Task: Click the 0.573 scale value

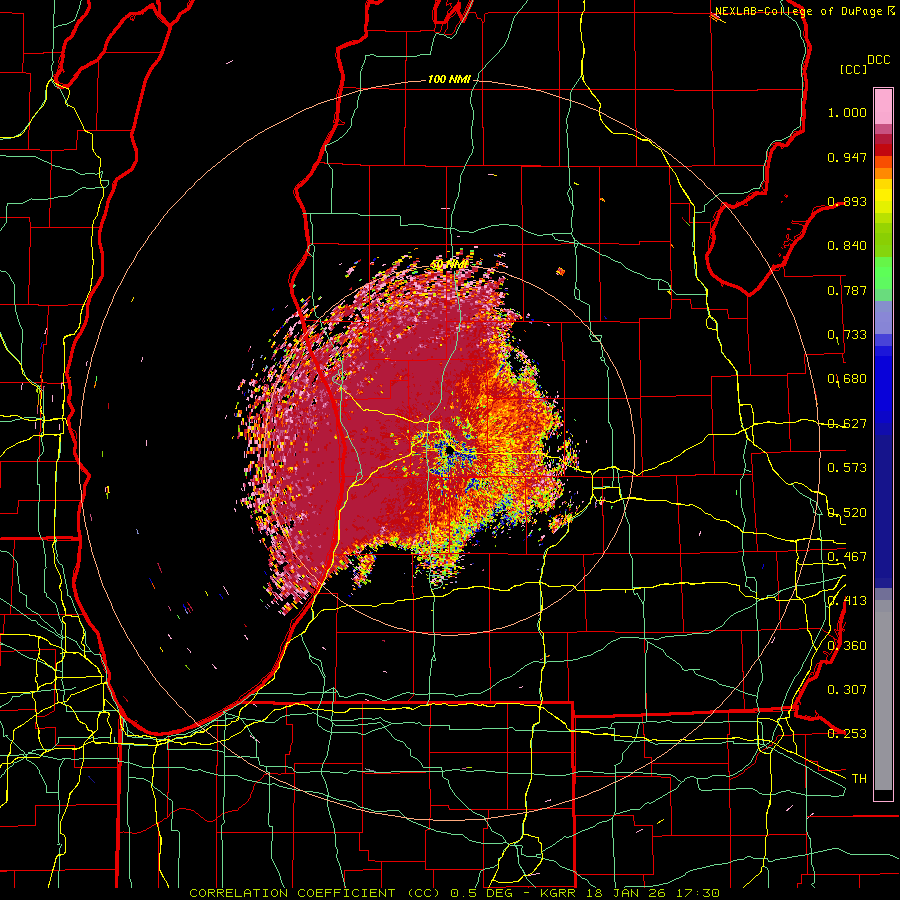Action: pyautogui.click(x=847, y=468)
